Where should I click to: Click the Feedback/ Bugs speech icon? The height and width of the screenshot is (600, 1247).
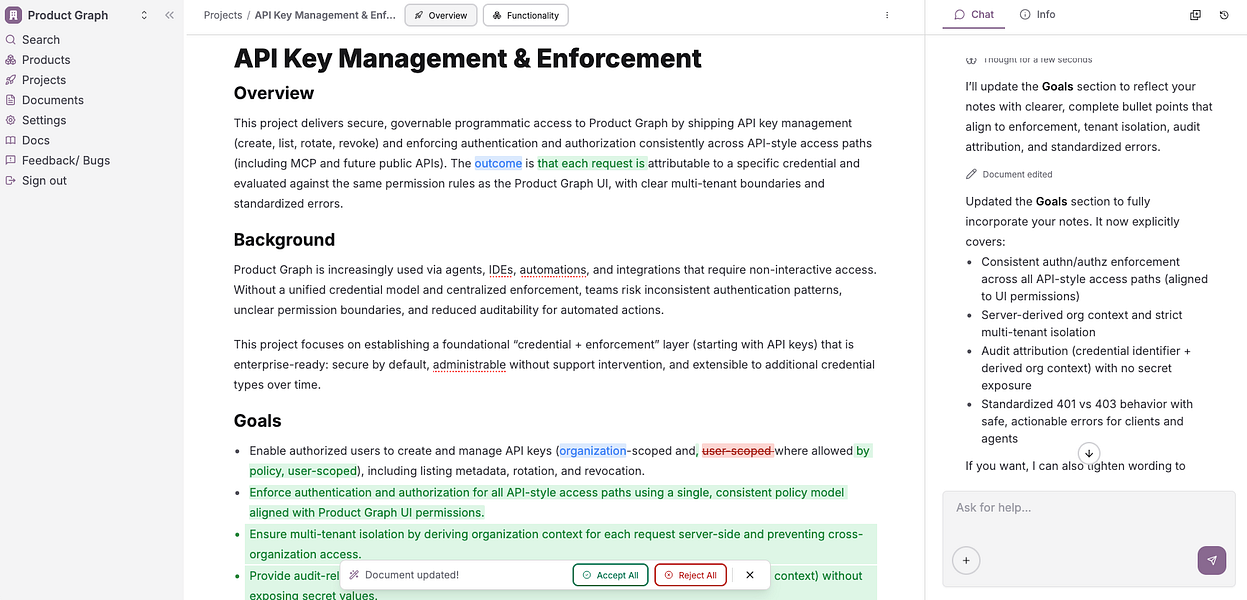(x=11, y=160)
